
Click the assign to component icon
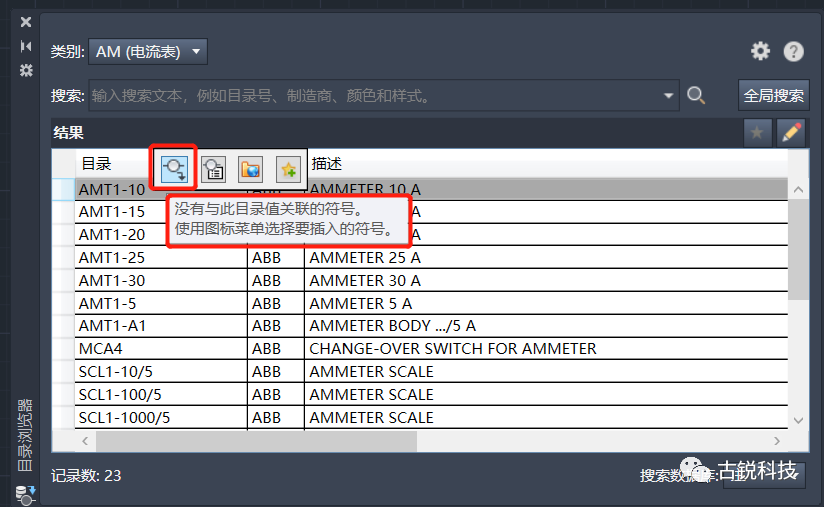click(214, 169)
